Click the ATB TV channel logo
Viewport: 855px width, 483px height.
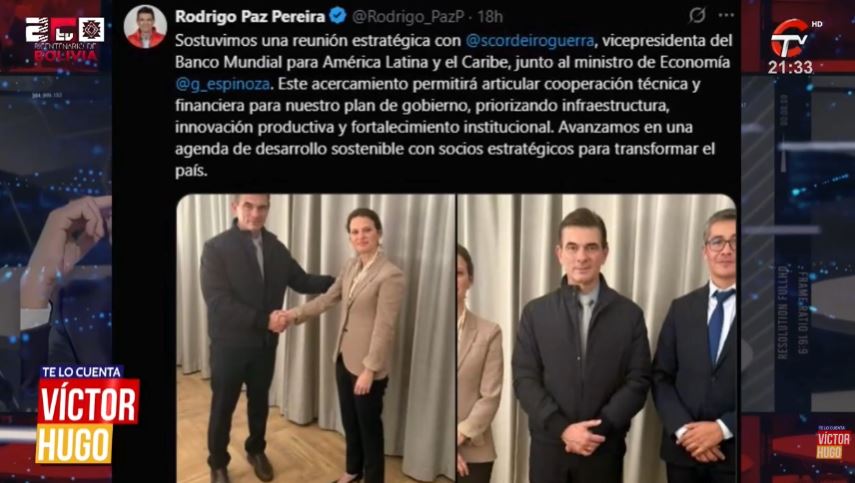click(x=789, y=38)
